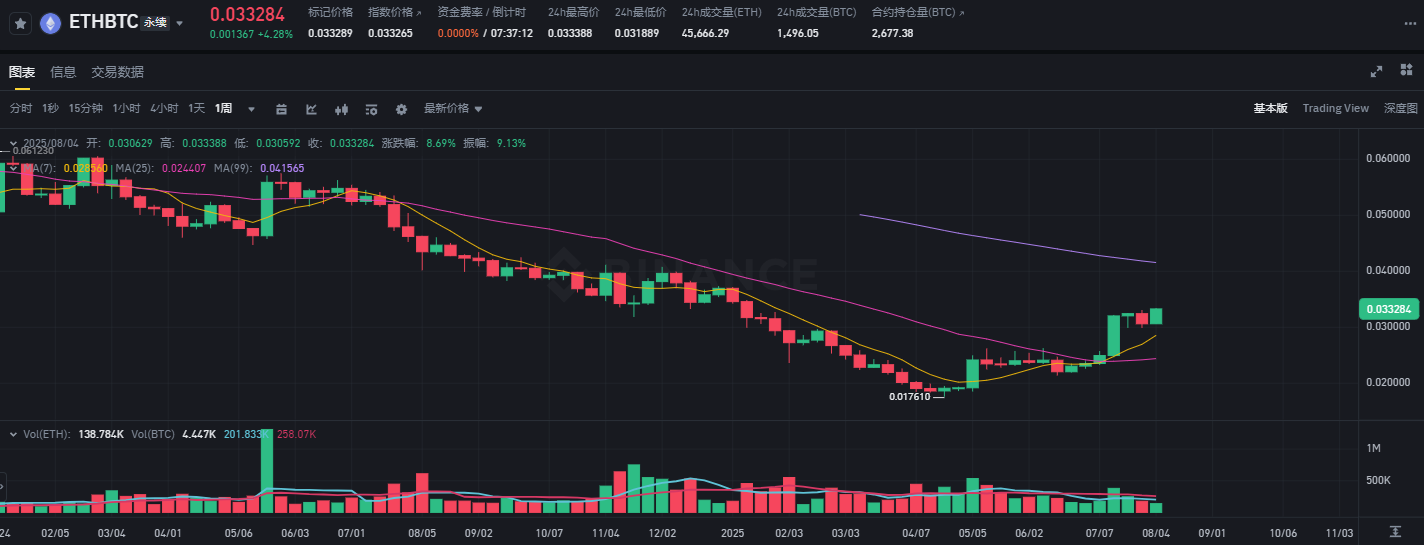Viewport: 1424px width, 545px height.
Task: Expand more time intervals arrow after 1周
Action: 251,109
